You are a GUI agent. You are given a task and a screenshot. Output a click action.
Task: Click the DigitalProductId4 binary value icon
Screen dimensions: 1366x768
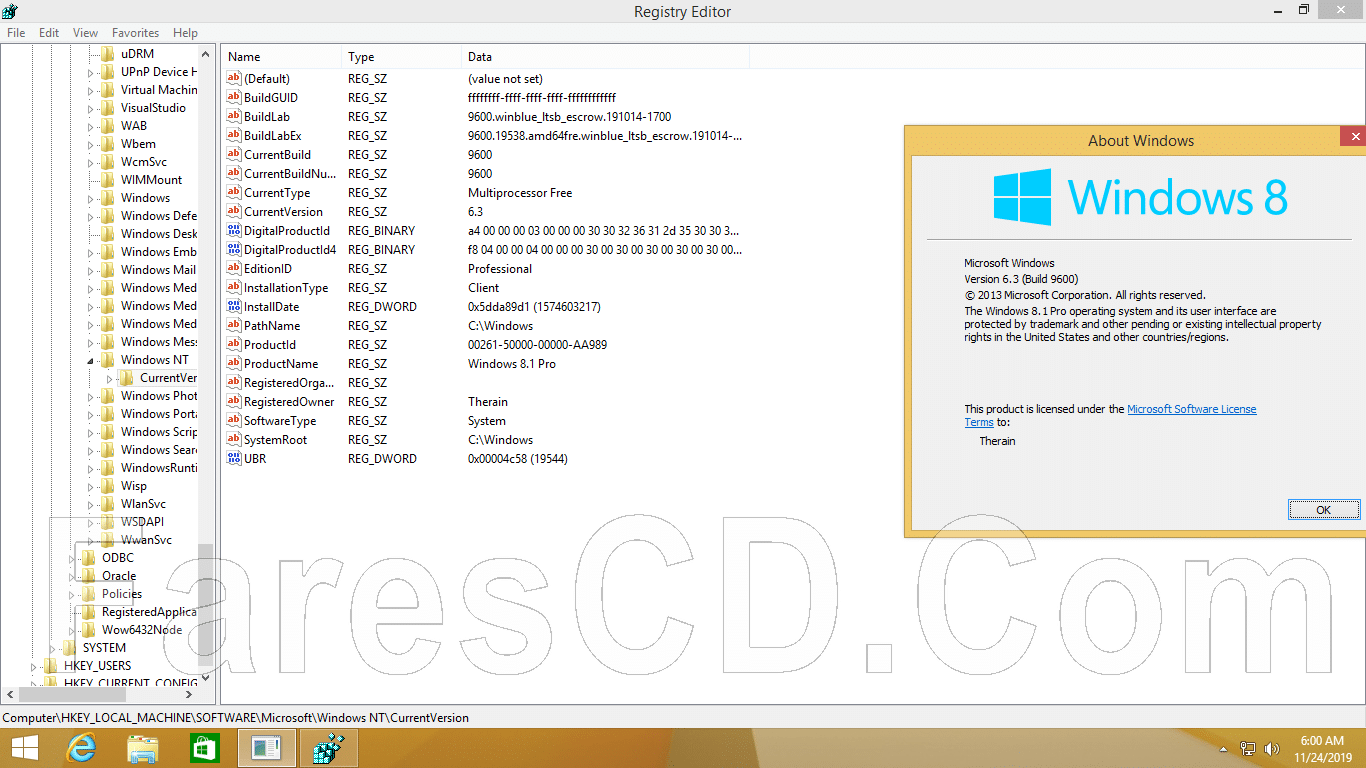point(234,250)
